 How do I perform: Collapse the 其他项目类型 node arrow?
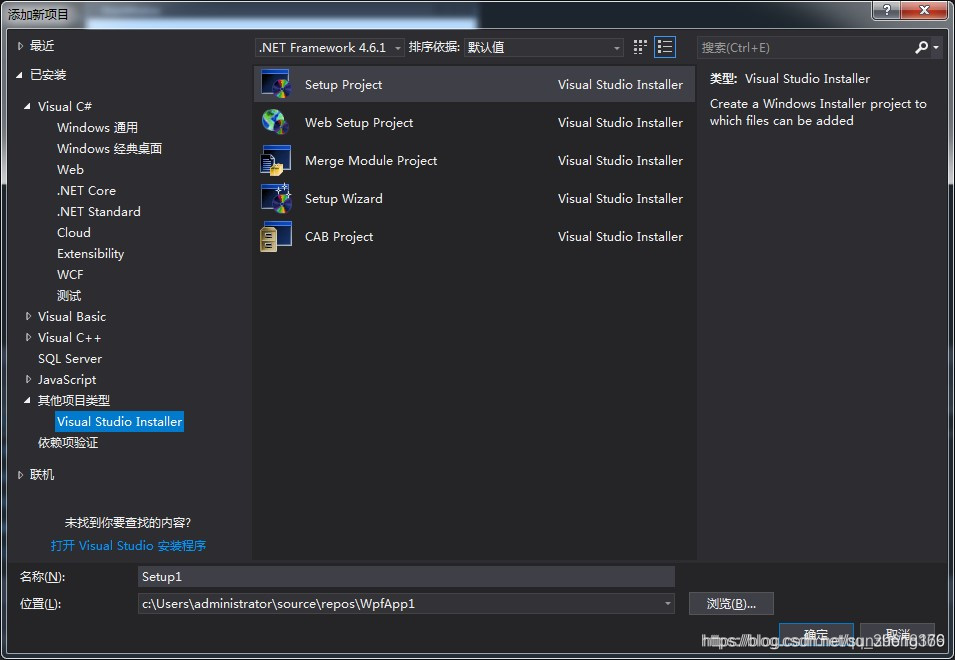(27, 400)
